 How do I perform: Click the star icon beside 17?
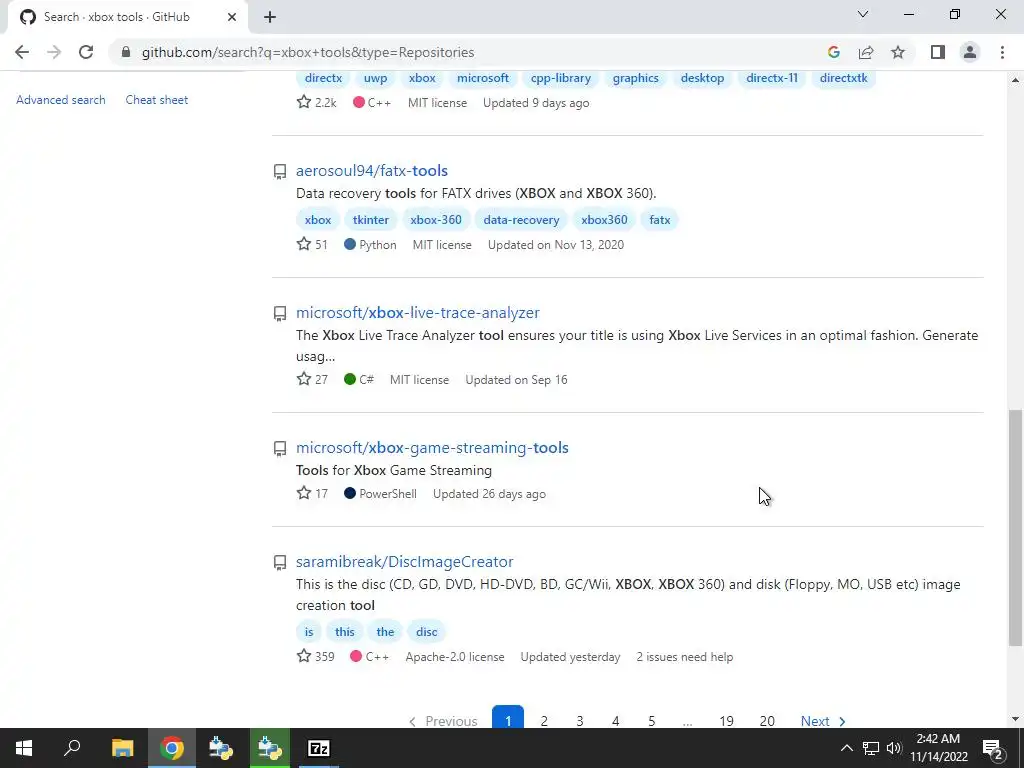pos(304,494)
